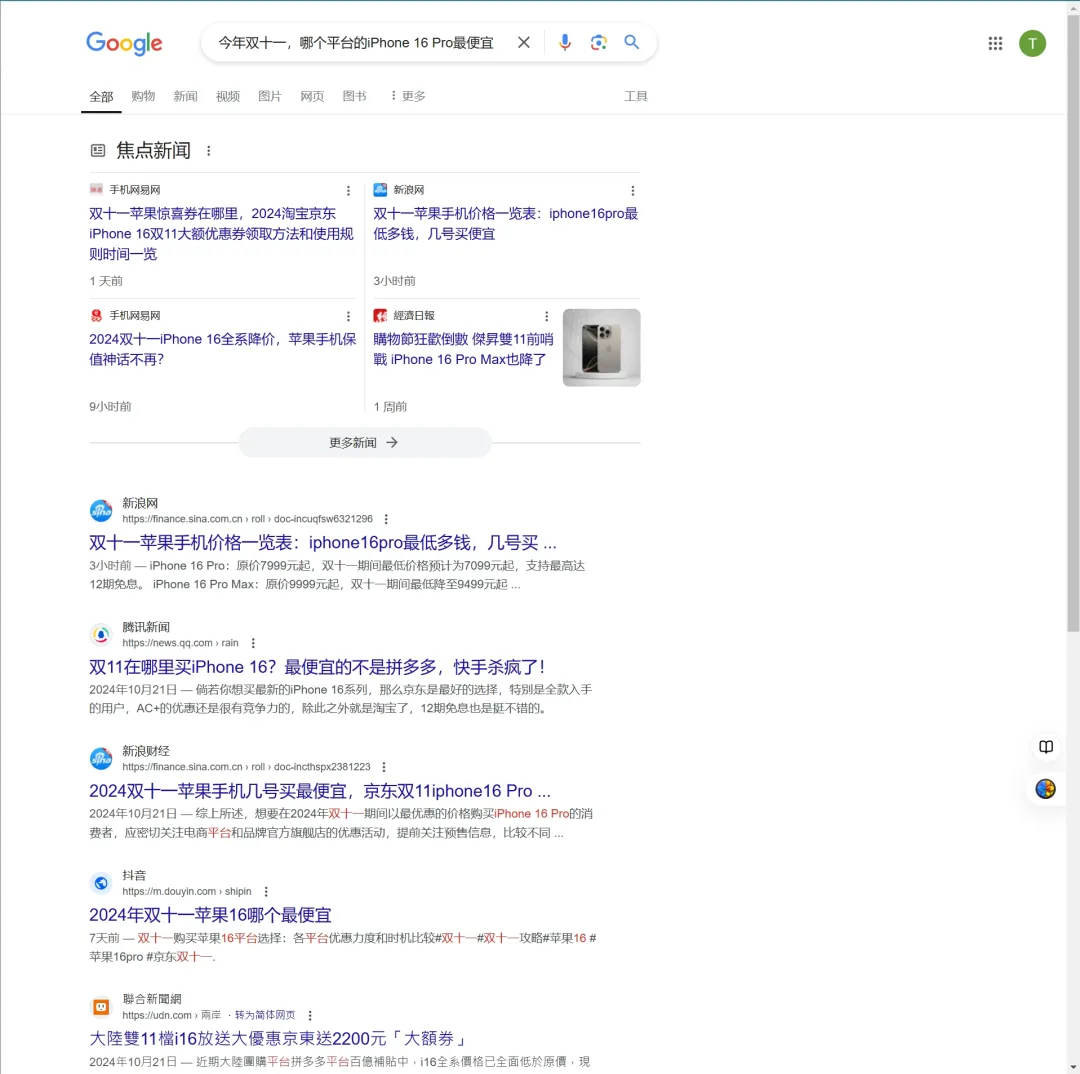
Task: Expand the 更多 search filter menu
Action: click(x=408, y=96)
